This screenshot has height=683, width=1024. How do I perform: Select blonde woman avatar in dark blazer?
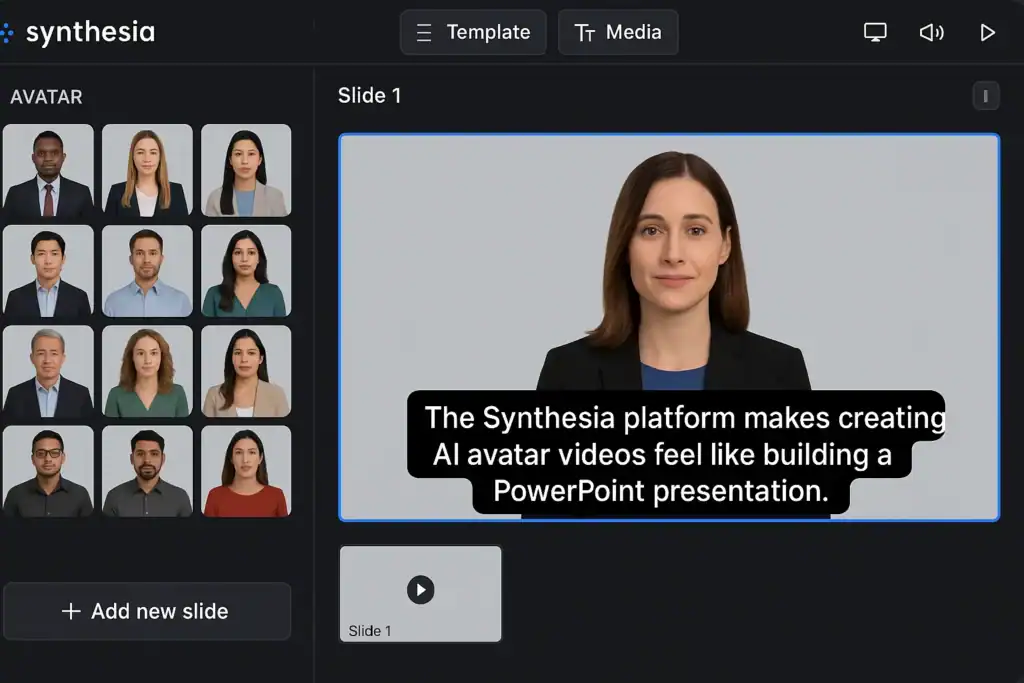148,170
